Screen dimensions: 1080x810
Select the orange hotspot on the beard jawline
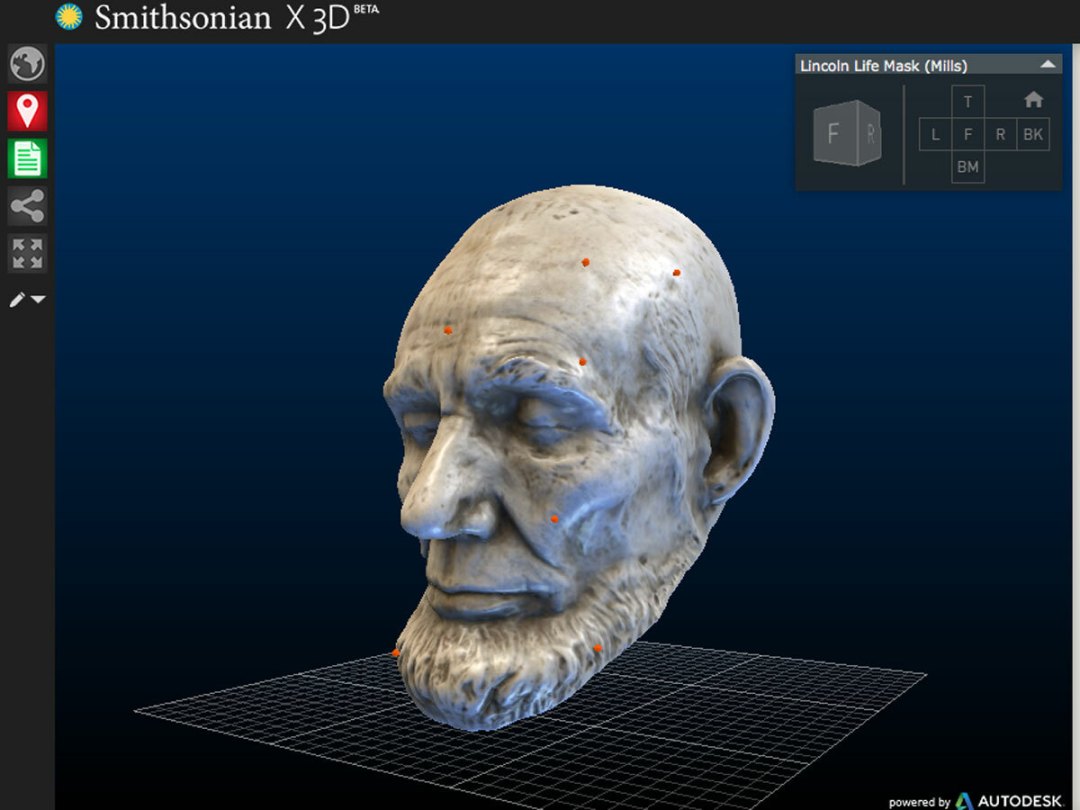597,648
